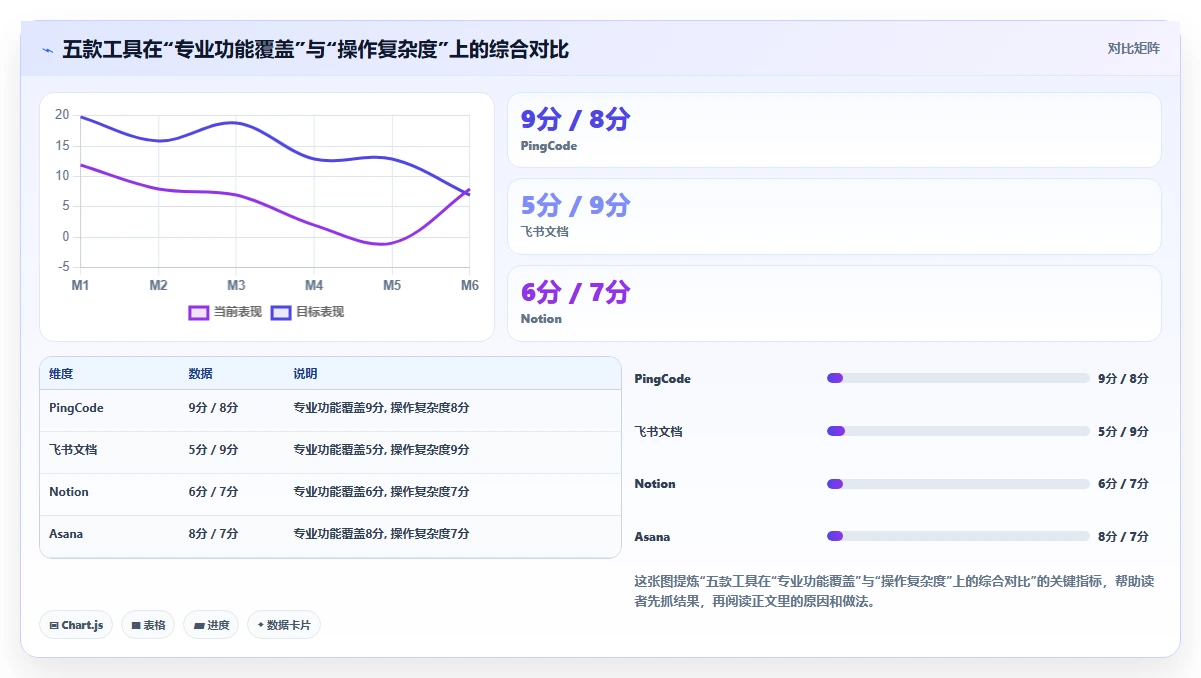Click the M3 axis label on chart

(x=236, y=285)
